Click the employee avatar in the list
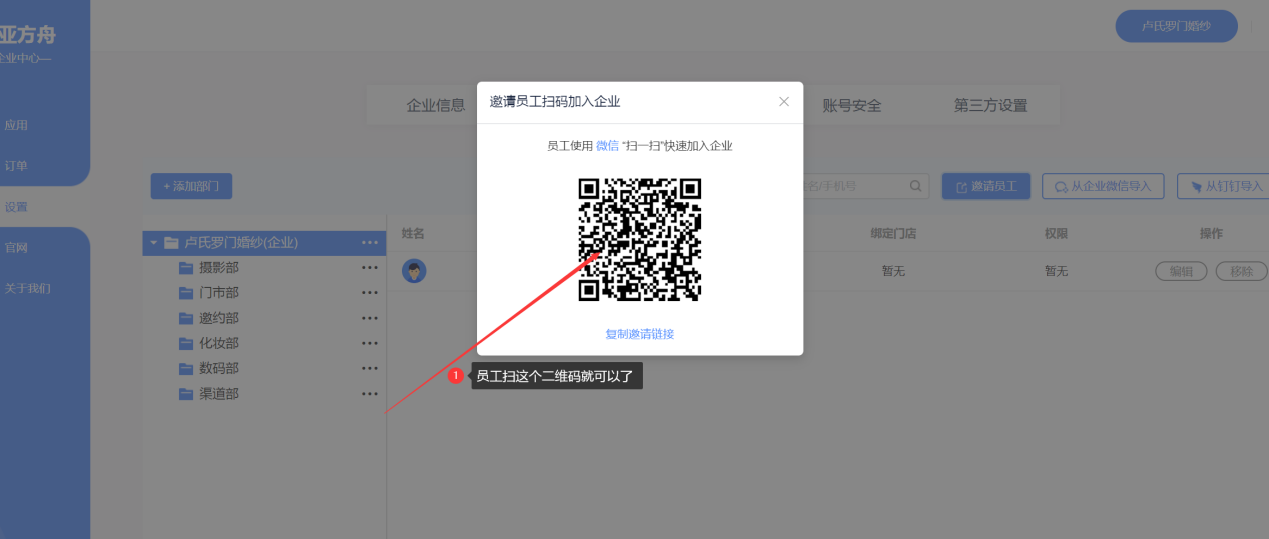Image resolution: width=1269 pixels, height=539 pixels. click(x=414, y=271)
